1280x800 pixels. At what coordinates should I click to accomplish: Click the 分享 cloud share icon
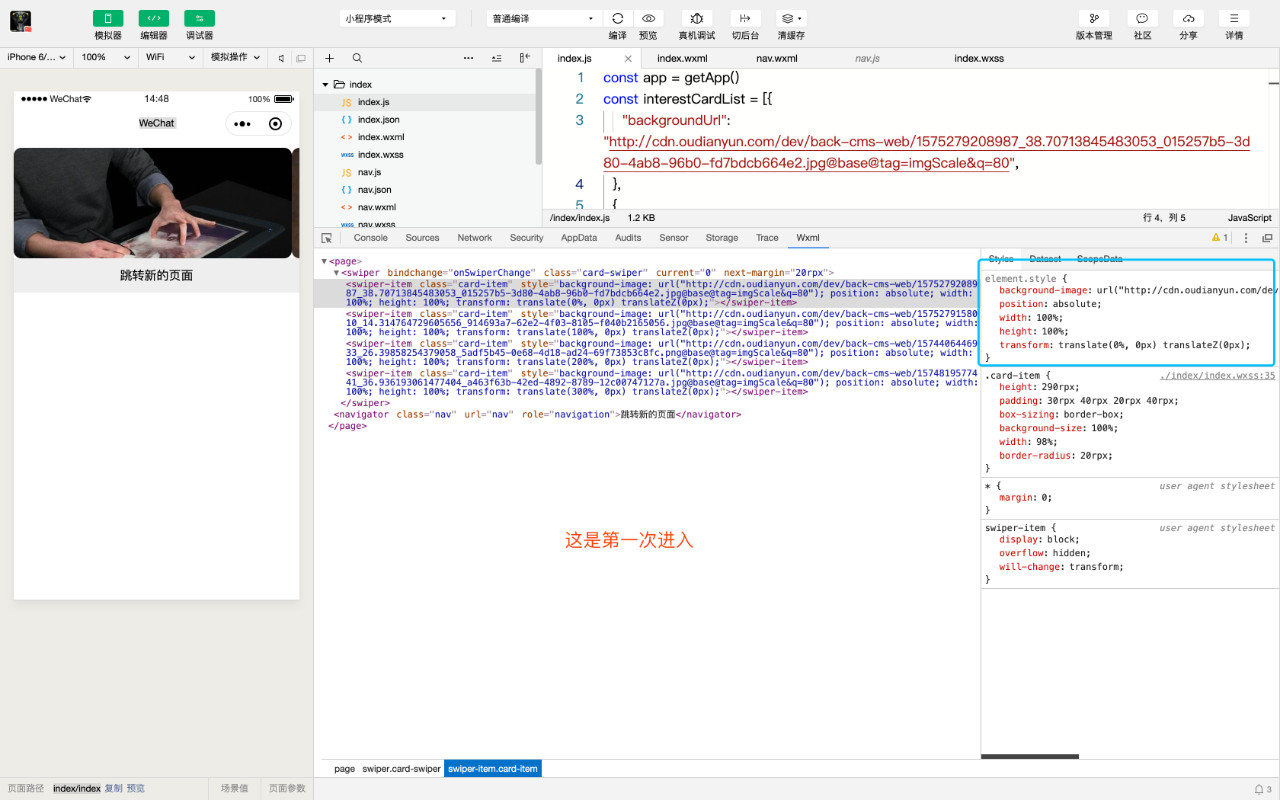pos(1188,18)
